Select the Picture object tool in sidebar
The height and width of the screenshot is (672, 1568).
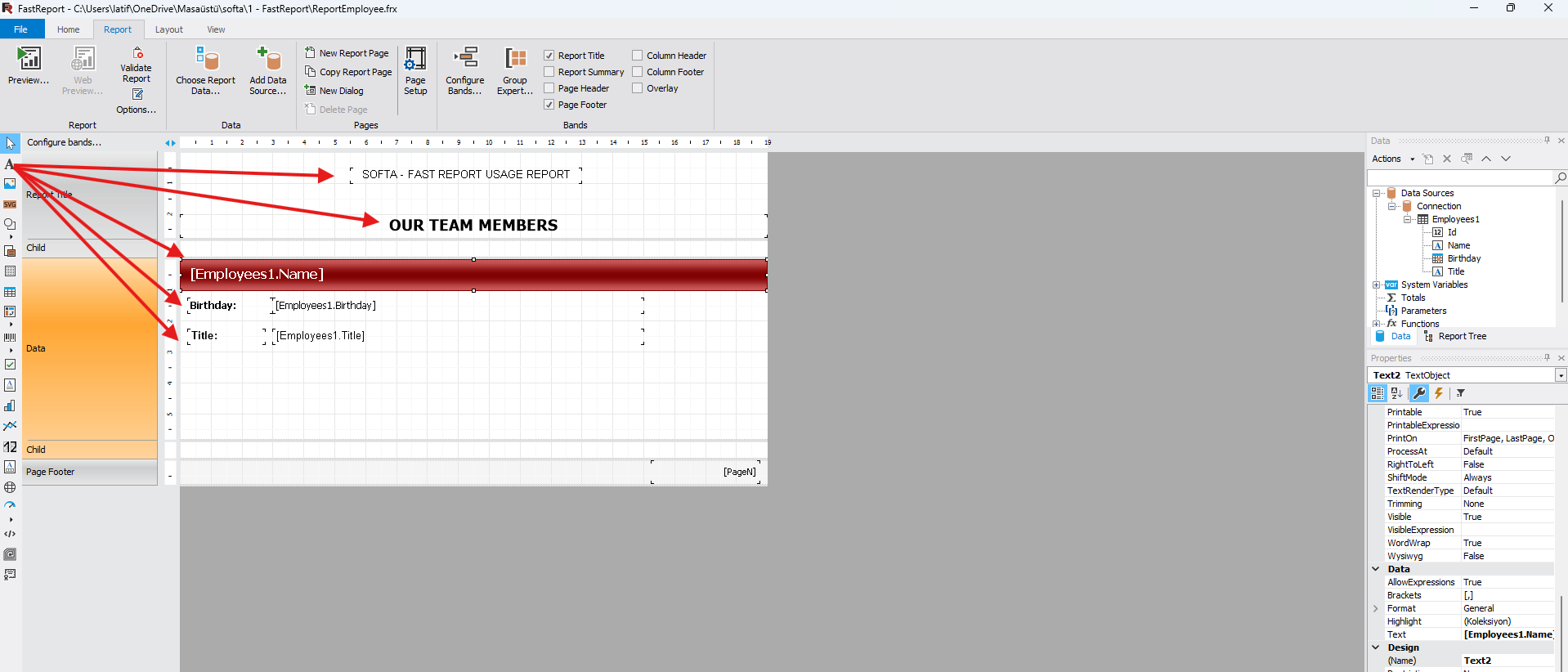click(10, 184)
